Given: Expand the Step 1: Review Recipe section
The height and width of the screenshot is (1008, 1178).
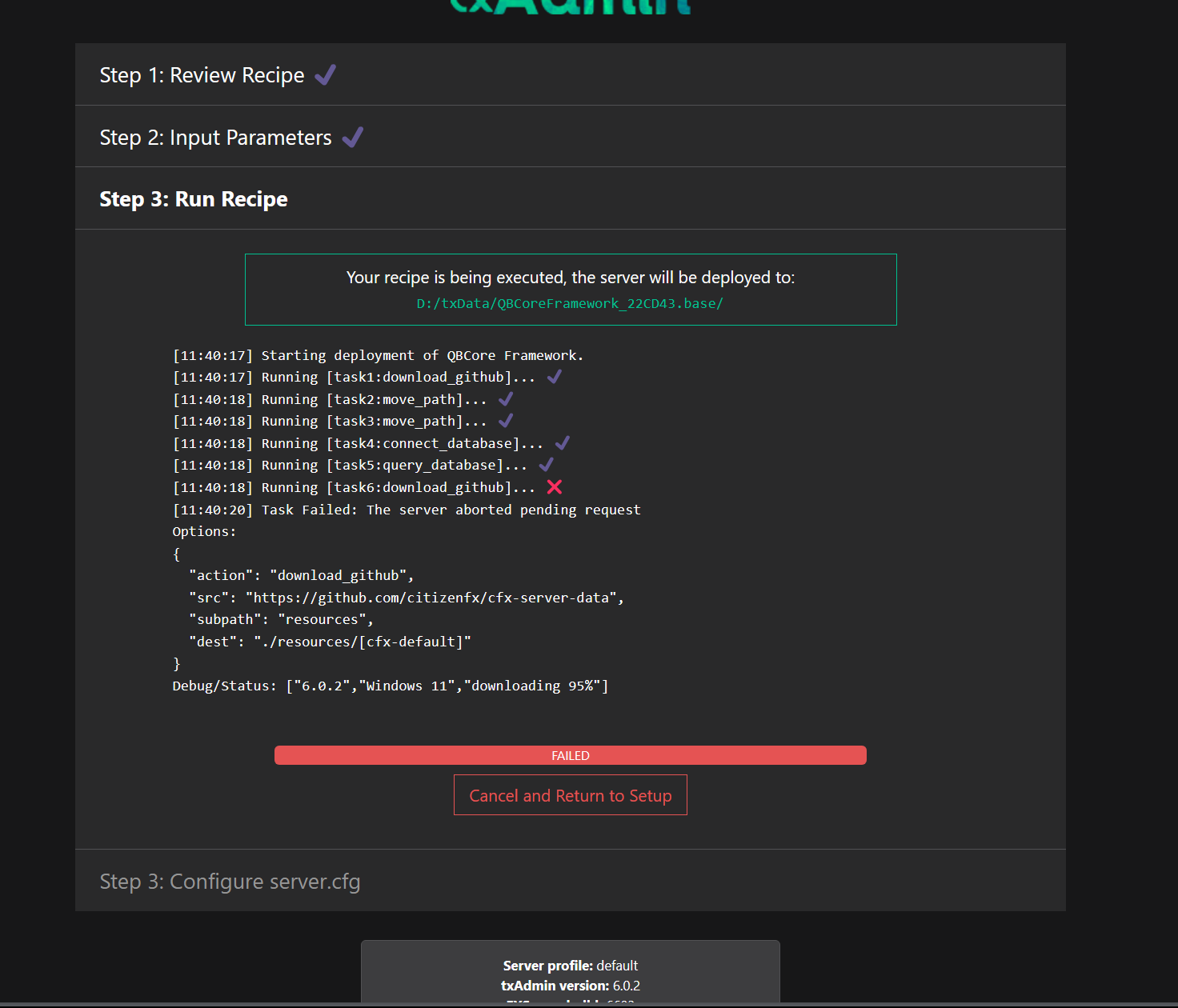Looking at the screenshot, I should (x=201, y=74).
